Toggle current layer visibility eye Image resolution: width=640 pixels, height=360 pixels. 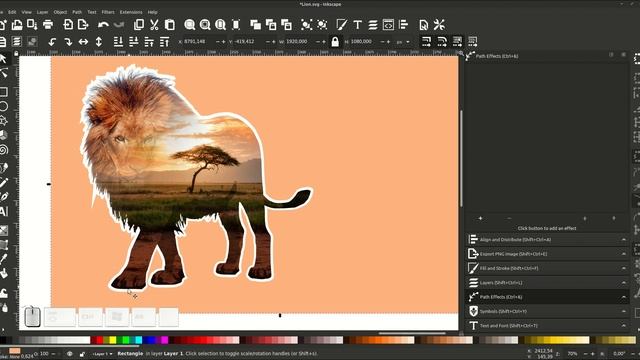coord(70,353)
